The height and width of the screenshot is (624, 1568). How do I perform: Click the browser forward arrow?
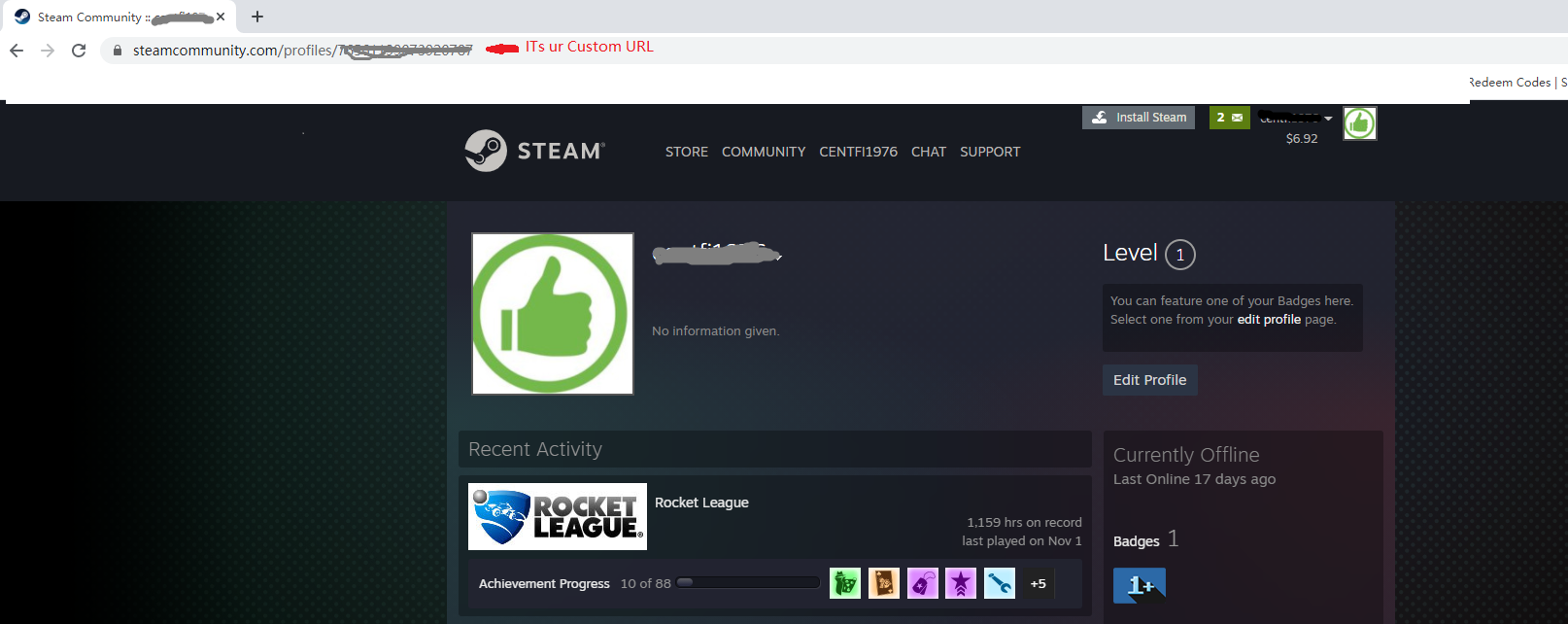click(x=48, y=51)
